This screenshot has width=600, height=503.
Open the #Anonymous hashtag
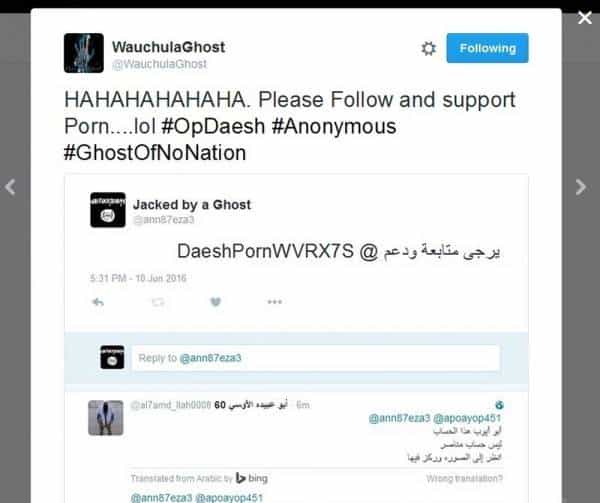[x=334, y=127]
